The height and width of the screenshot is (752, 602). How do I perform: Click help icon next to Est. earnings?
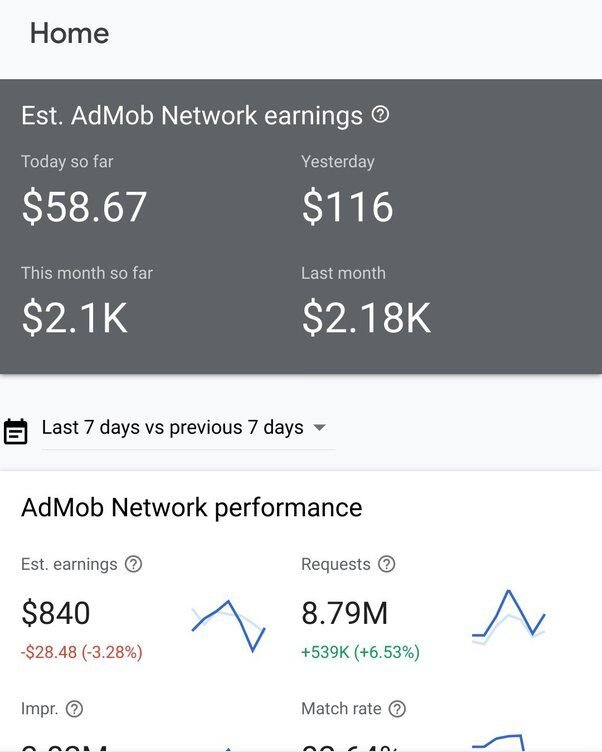point(133,564)
